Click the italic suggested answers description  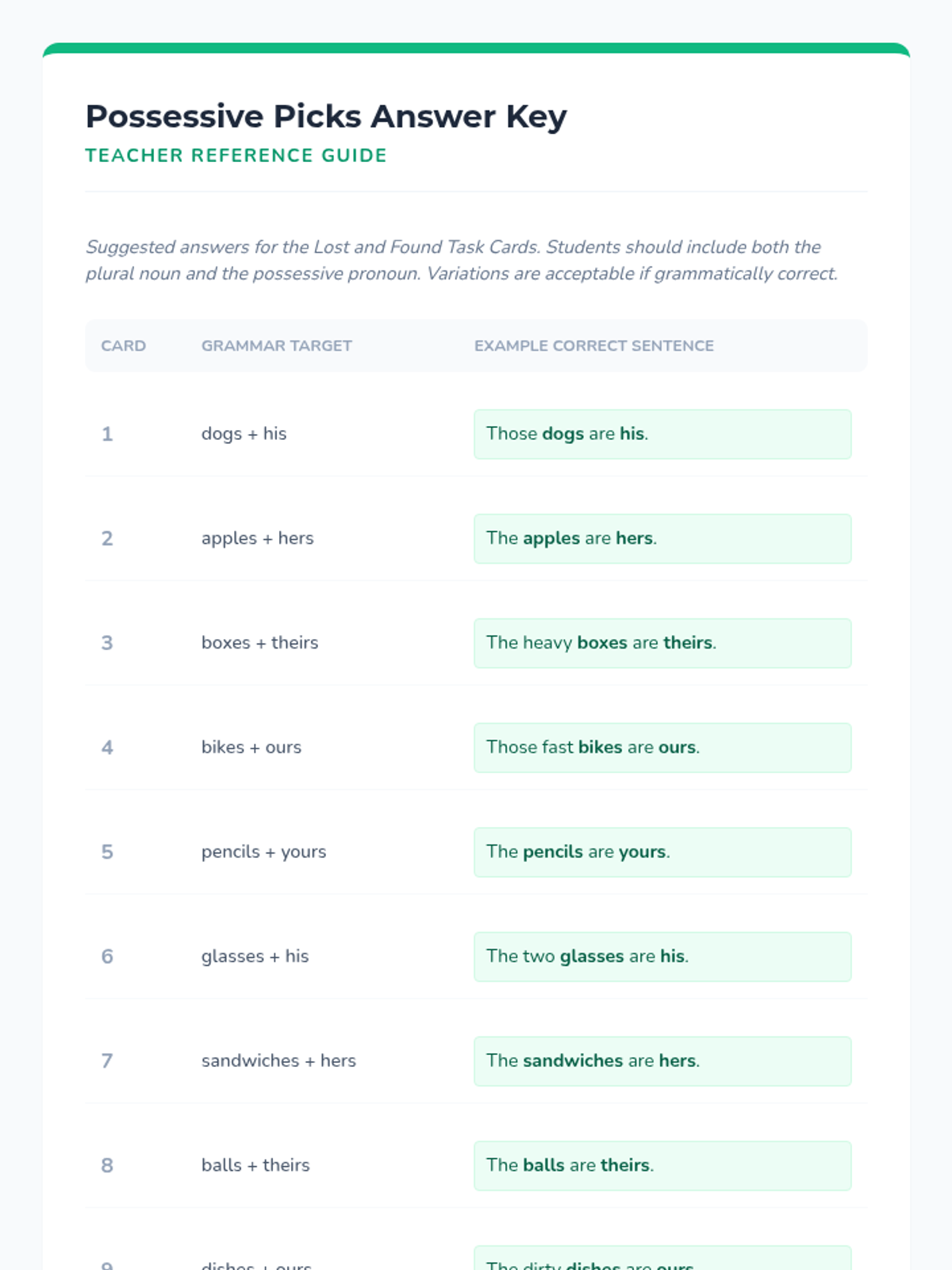[461, 260]
